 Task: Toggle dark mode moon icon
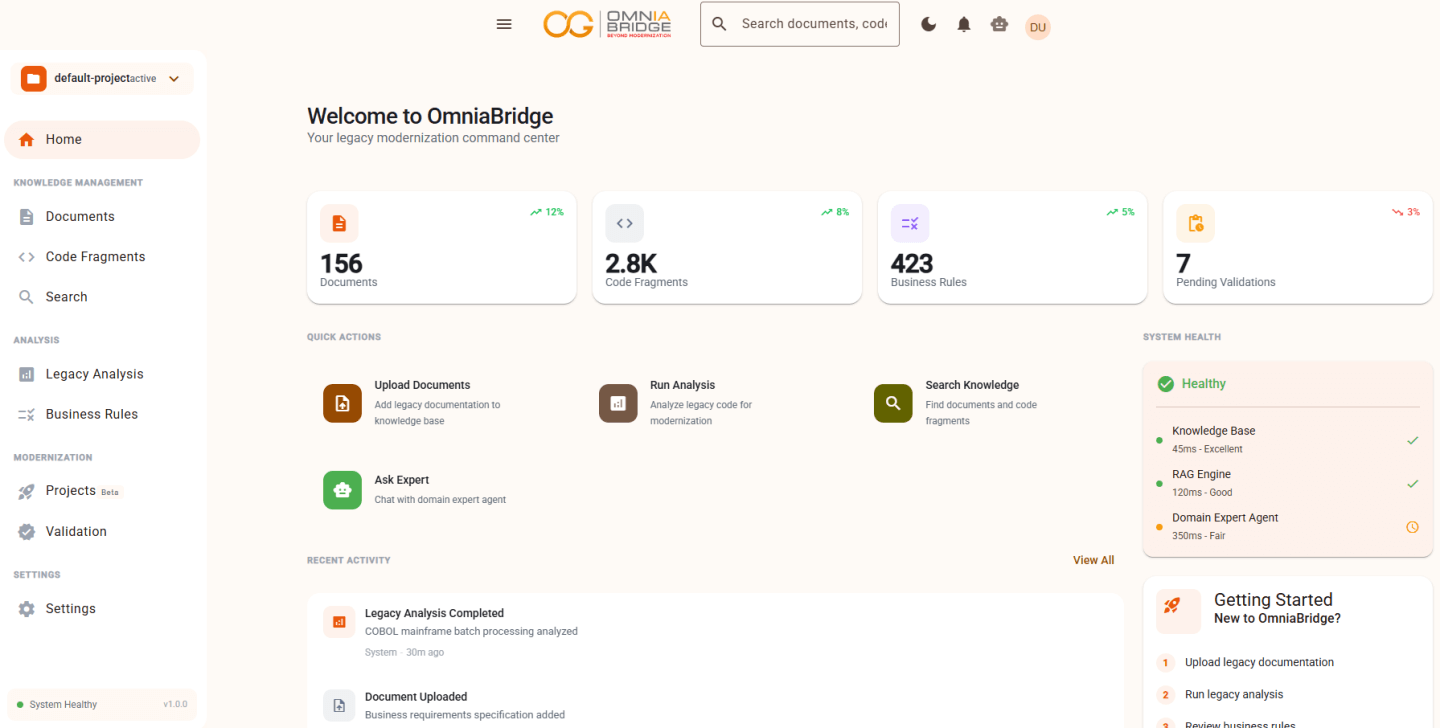(x=929, y=25)
